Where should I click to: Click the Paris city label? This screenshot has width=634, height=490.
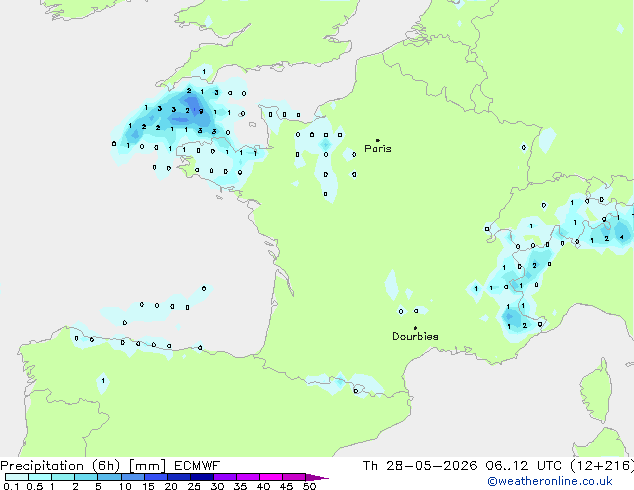tap(378, 149)
